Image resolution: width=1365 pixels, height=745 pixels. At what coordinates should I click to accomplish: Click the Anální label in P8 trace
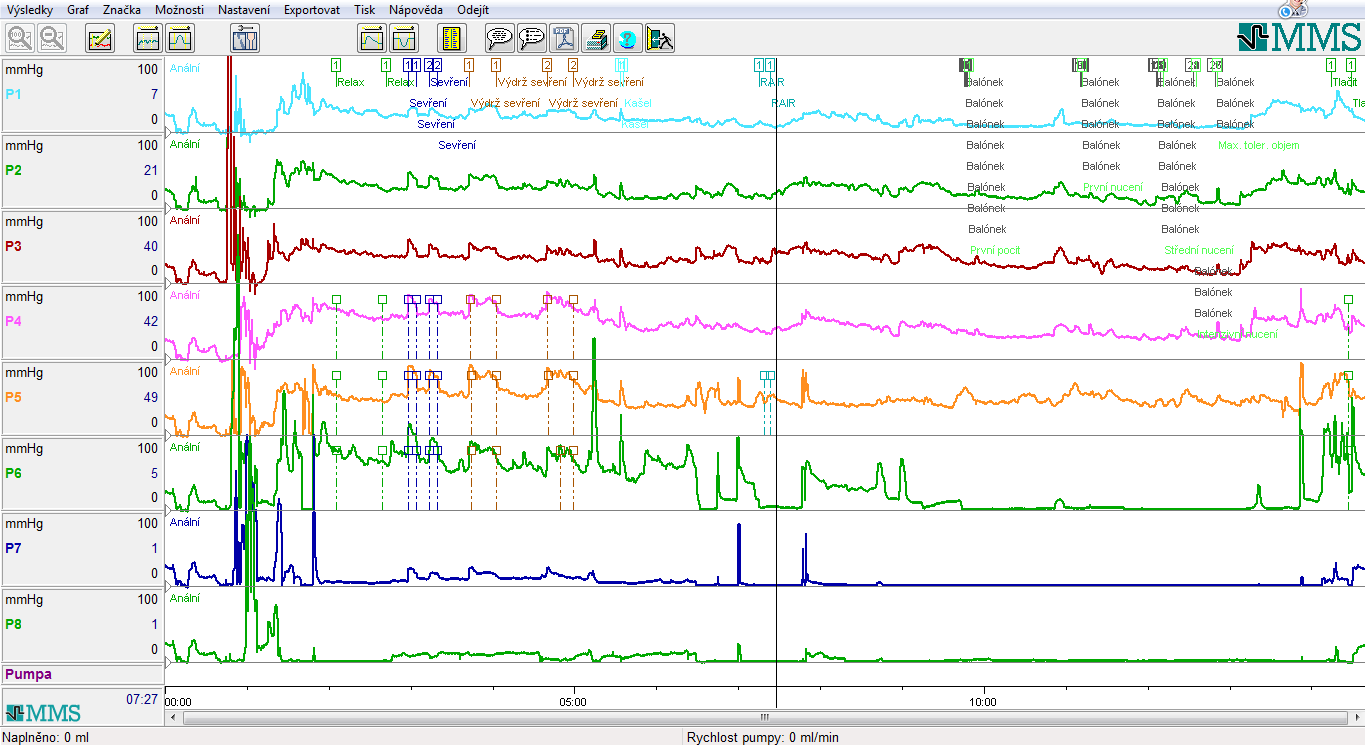pos(185,598)
